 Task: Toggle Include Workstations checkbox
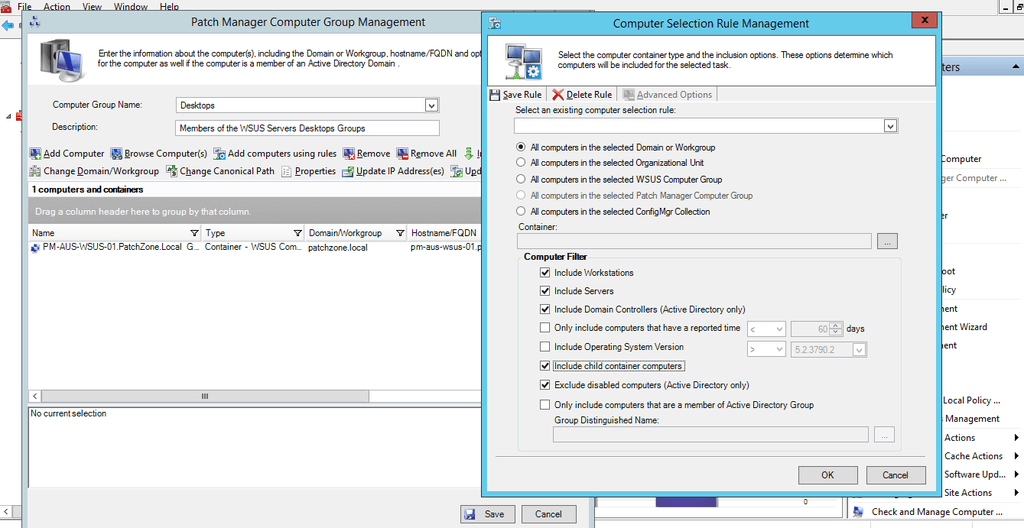pos(545,272)
